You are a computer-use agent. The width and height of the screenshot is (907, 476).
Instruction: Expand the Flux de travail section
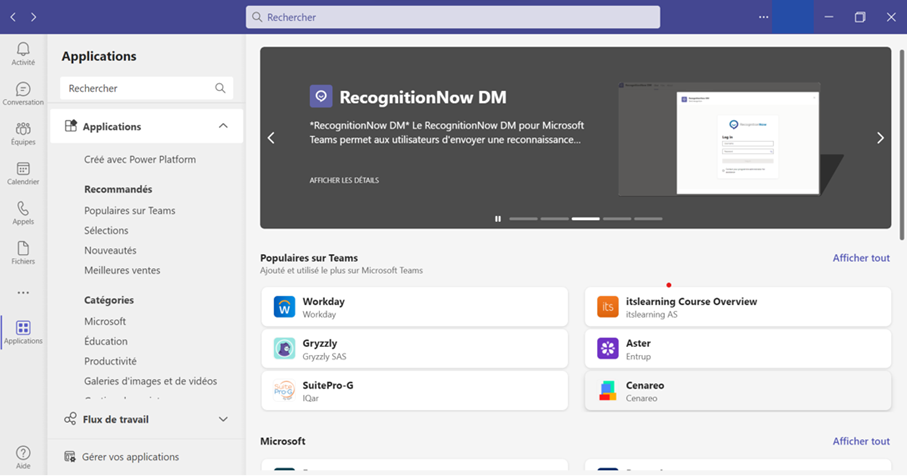point(223,419)
